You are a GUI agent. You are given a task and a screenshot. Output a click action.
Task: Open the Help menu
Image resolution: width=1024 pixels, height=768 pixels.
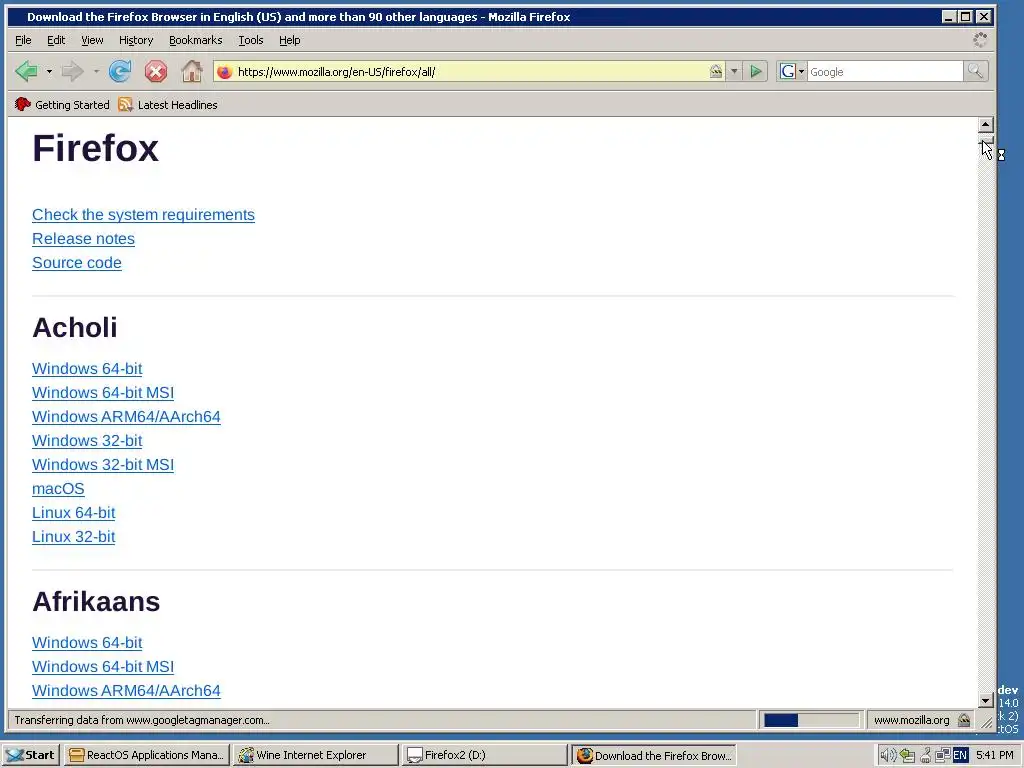[x=289, y=40]
